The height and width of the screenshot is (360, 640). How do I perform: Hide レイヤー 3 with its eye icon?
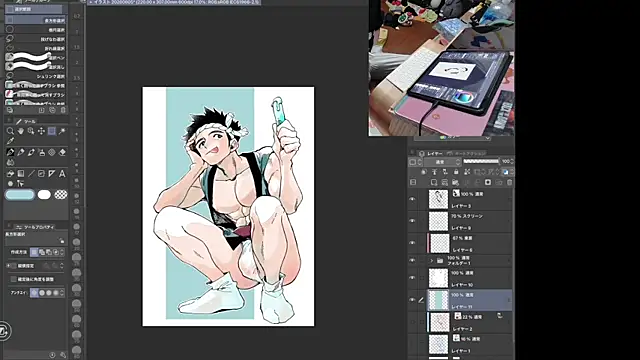[412, 199]
